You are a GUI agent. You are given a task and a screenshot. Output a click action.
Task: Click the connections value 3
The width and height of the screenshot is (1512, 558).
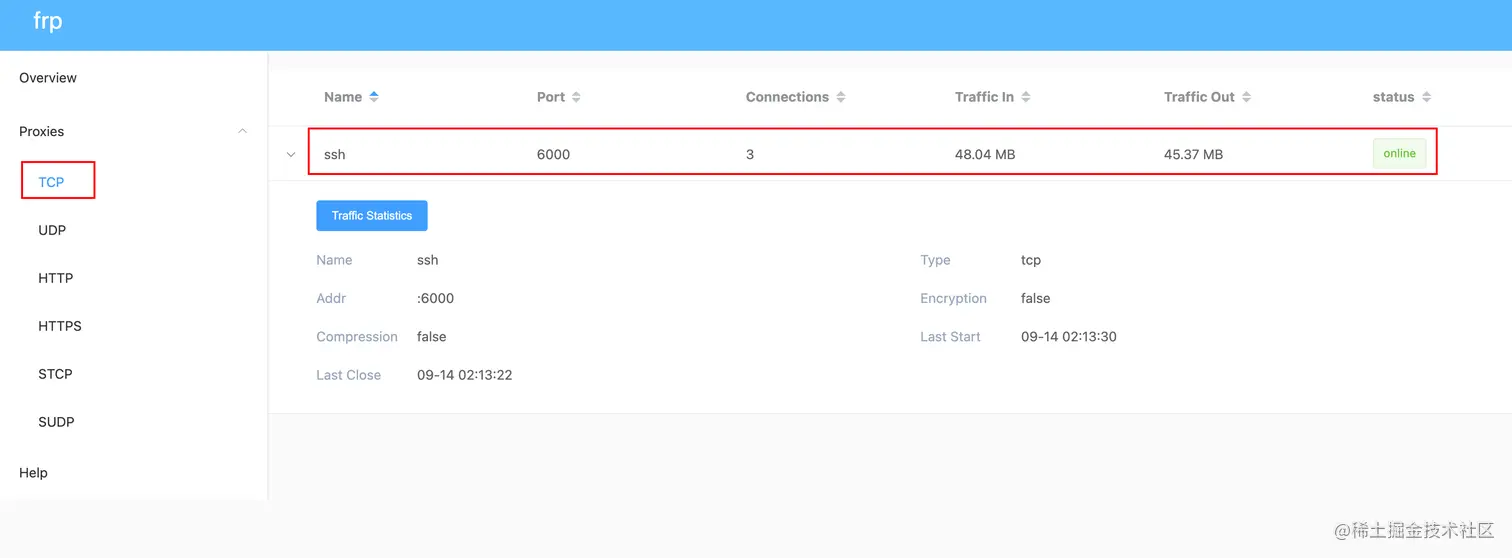[x=750, y=154]
